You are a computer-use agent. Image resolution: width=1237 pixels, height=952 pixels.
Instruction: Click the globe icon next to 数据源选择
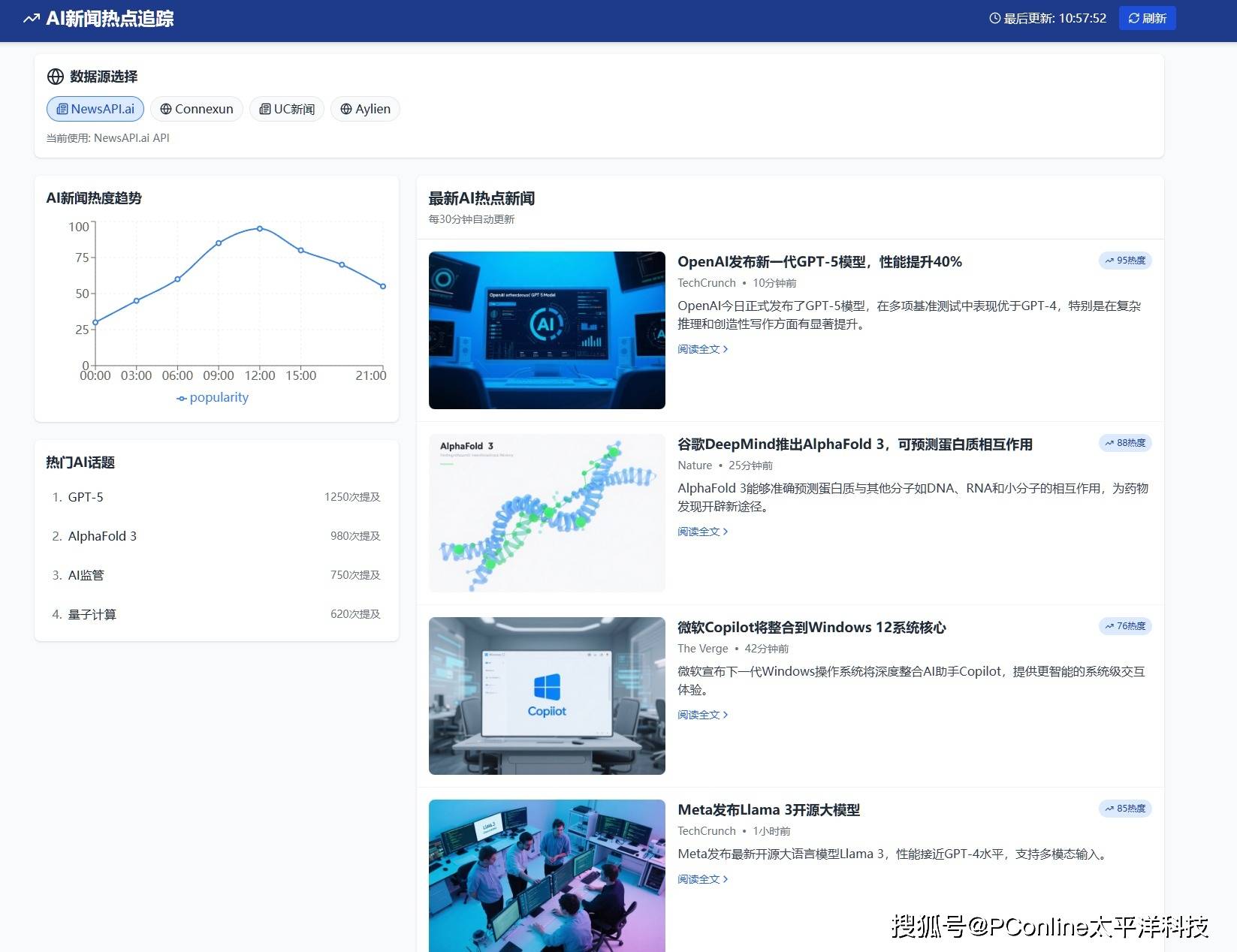tap(56, 77)
